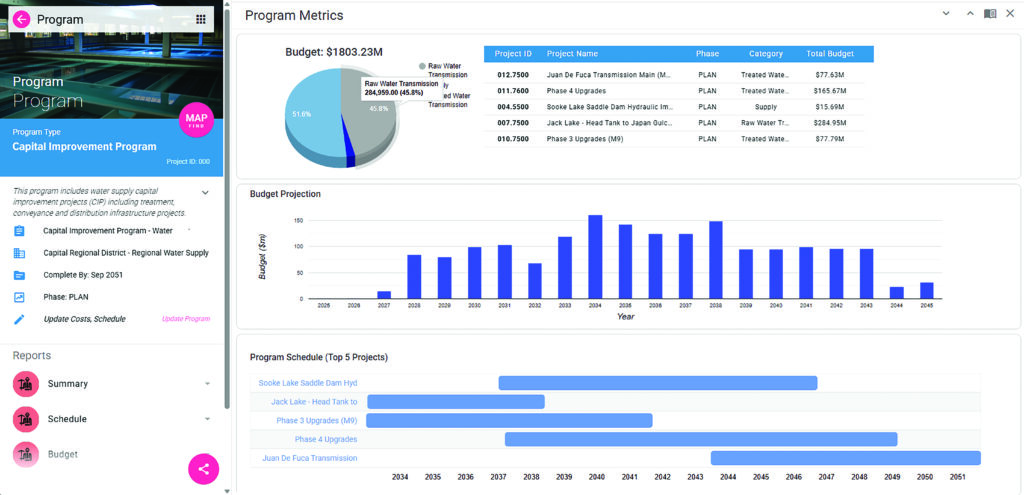Click Sooke Lake Saddle Dam Hyd schedule label
Screen dimensions: 1024x495
(x=308, y=383)
